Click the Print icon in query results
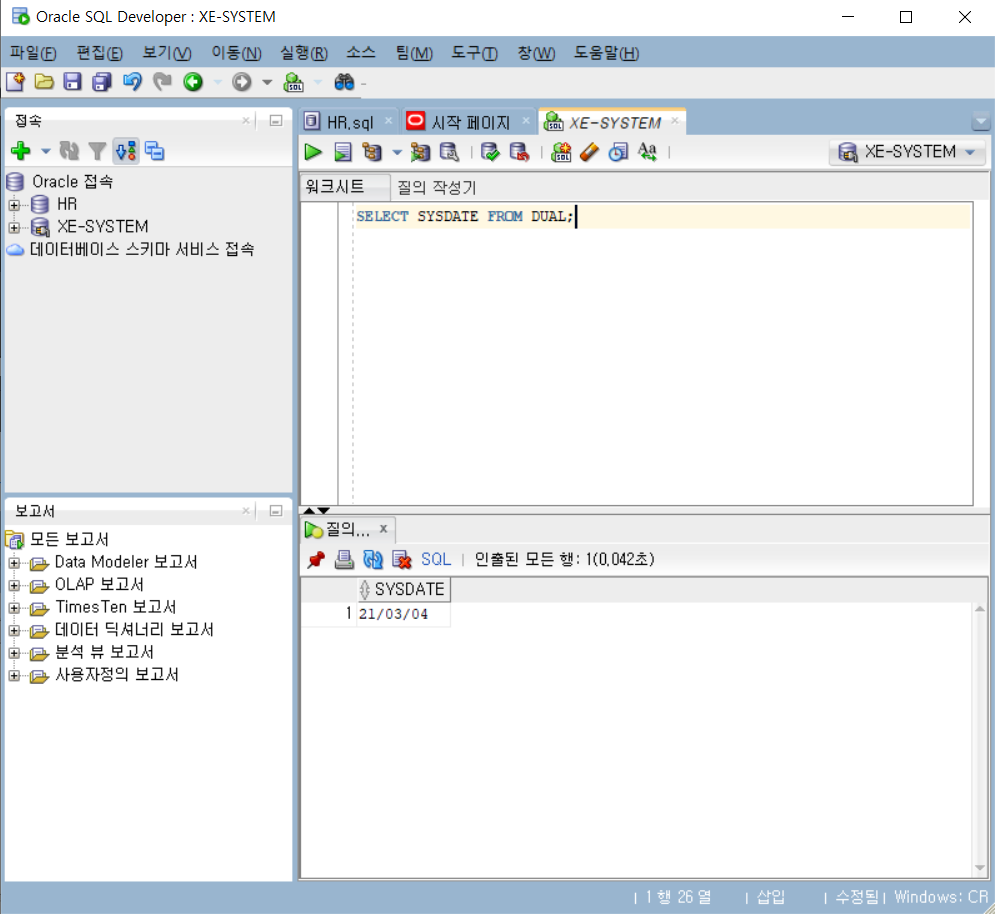The width and height of the screenshot is (995, 914). pyautogui.click(x=344, y=559)
